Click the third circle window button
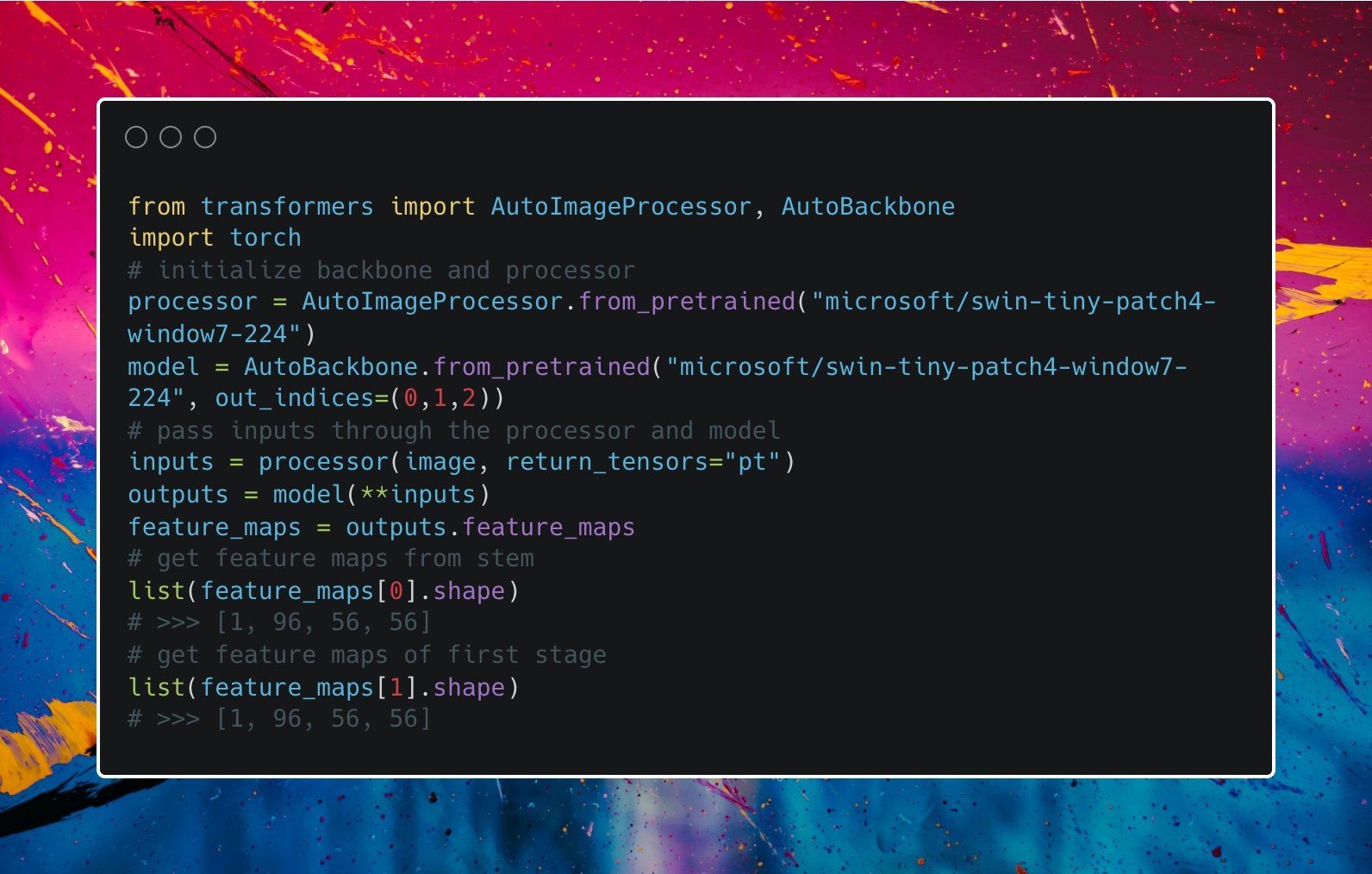Screen dimensions: 1372x874 pos(205,137)
